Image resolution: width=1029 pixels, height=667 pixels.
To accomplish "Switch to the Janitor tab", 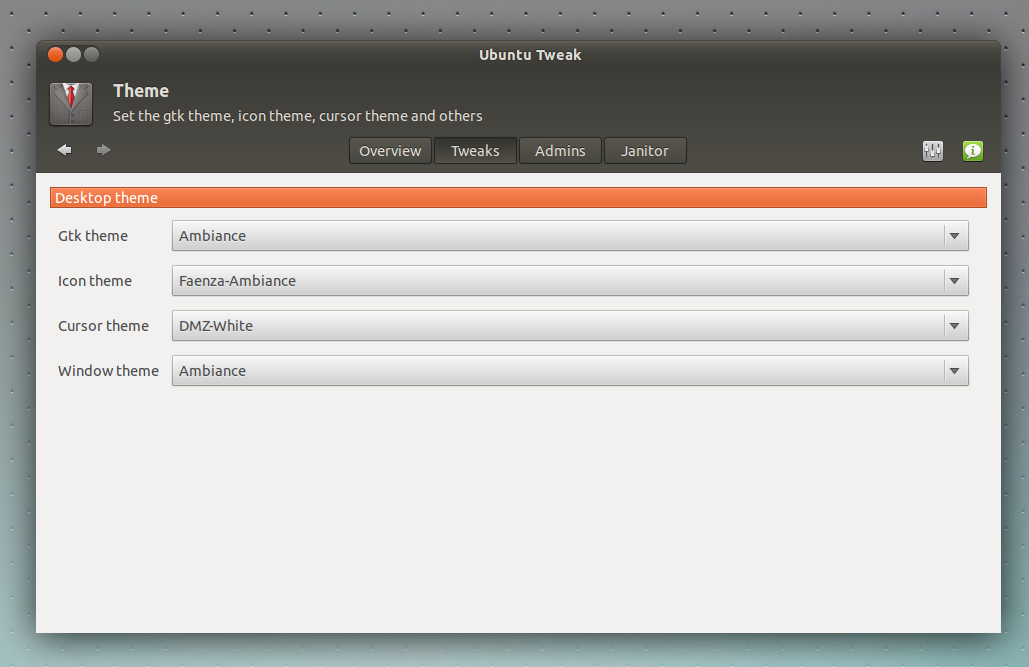I will tap(645, 151).
